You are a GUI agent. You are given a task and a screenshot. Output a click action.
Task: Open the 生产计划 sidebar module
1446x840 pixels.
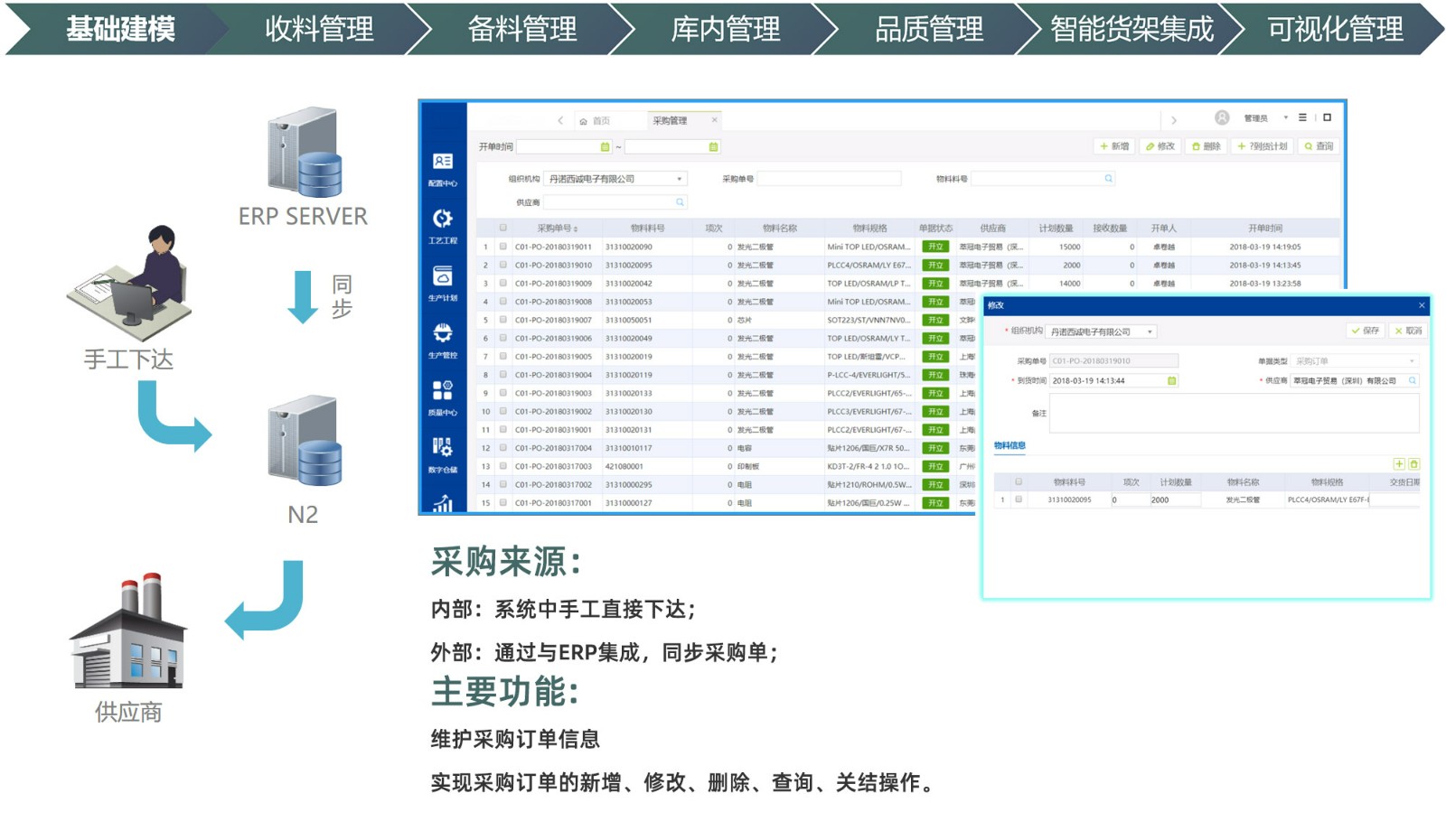tap(442, 281)
